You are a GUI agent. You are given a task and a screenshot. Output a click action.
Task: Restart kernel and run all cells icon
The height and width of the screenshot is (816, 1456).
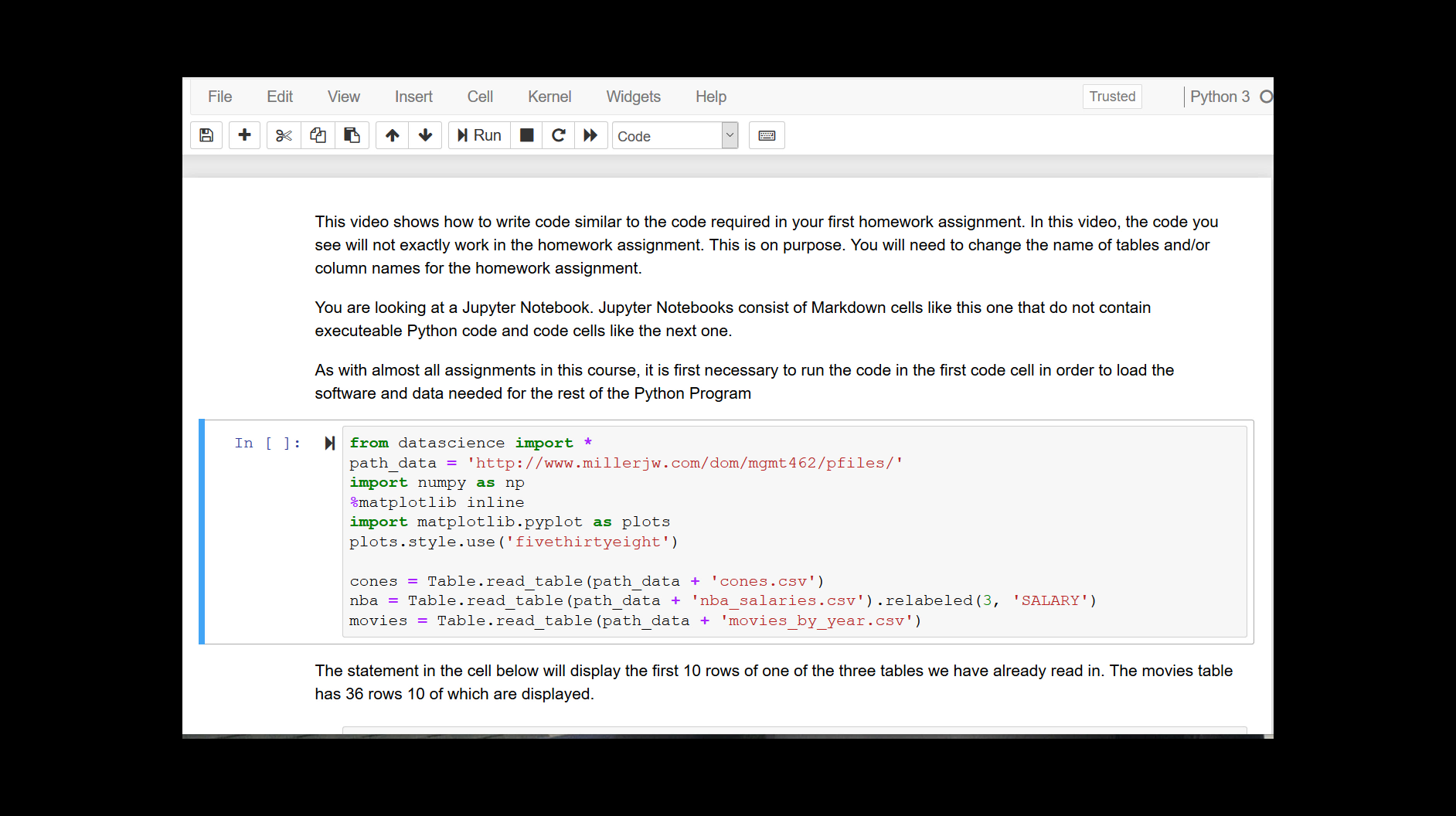coord(590,135)
